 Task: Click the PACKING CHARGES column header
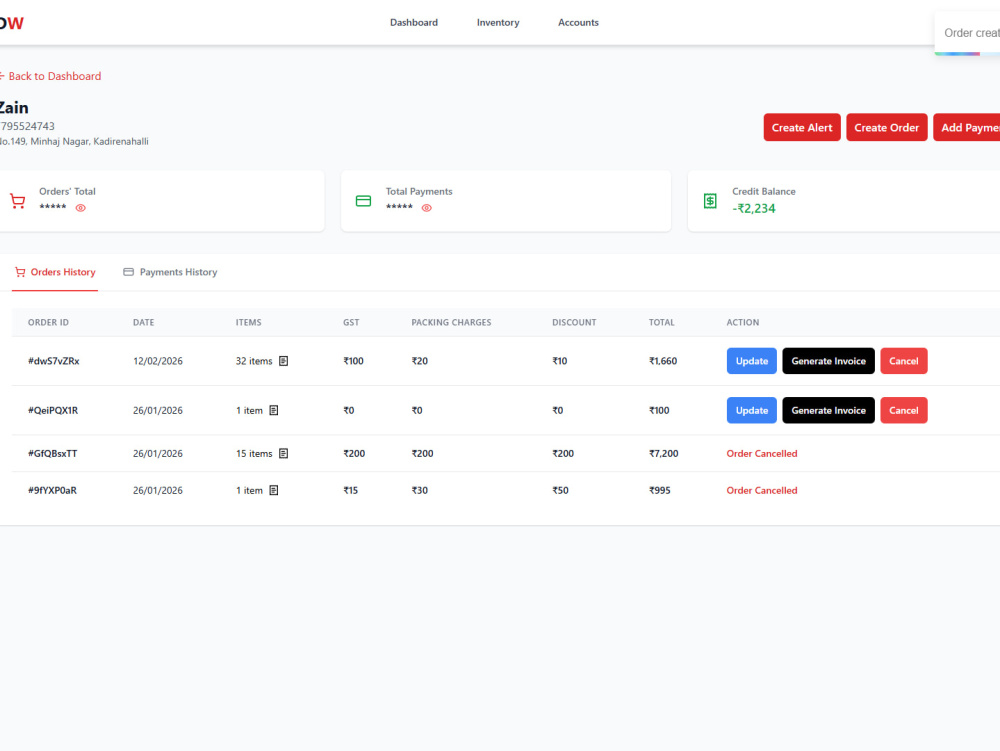451,323
